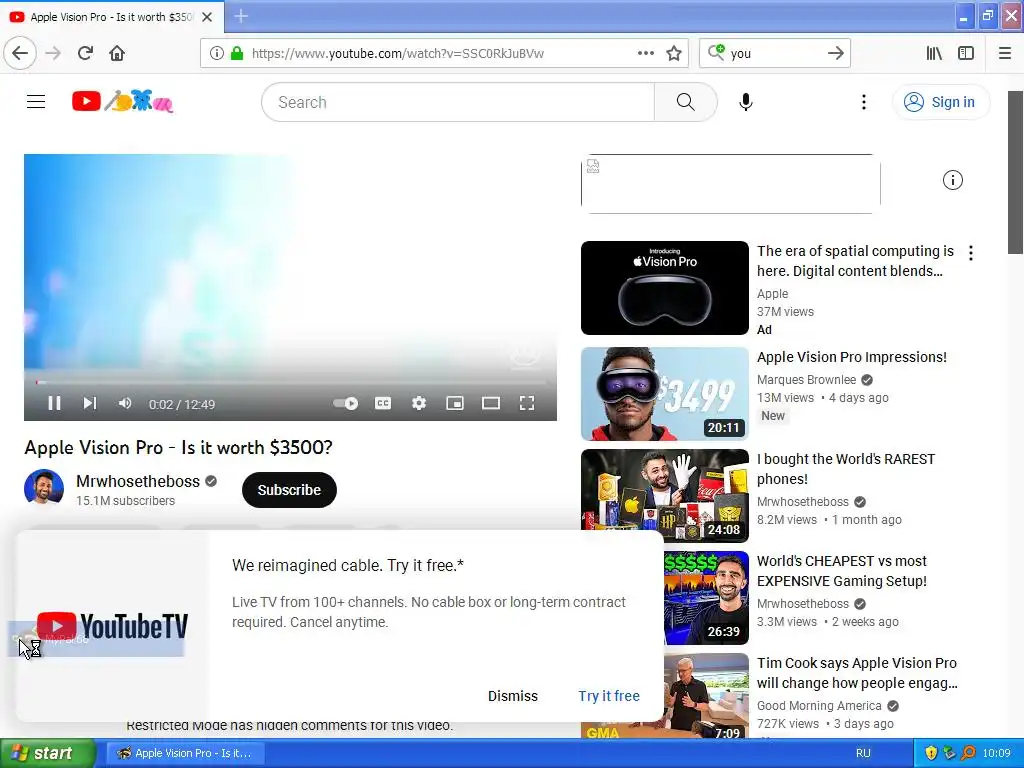Image resolution: width=1024 pixels, height=768 pixels.
Task: Subscribe to Mrwhosetheboss
Action: click(289, 490)
